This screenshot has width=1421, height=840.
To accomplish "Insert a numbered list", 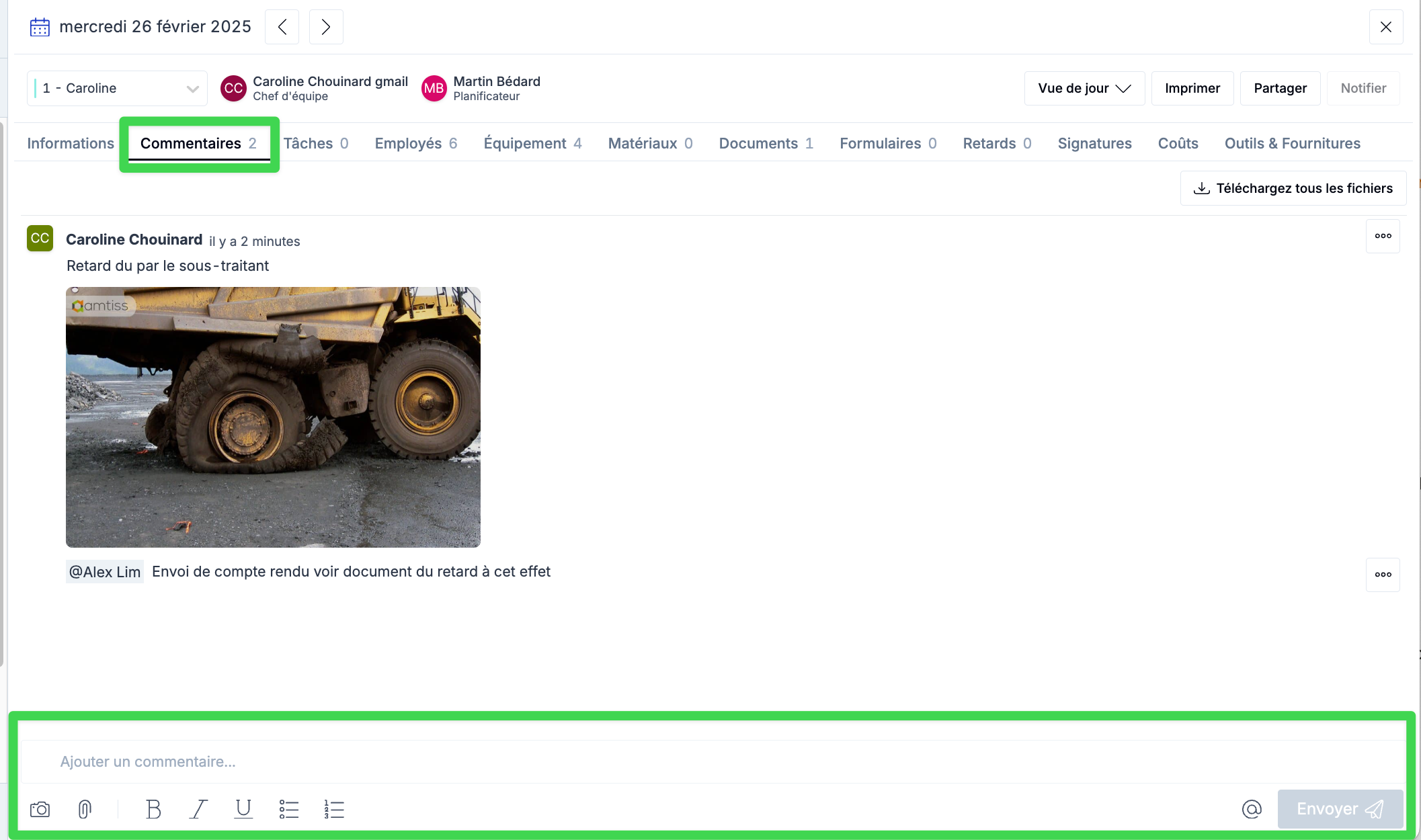I will (x=334, y=809).
